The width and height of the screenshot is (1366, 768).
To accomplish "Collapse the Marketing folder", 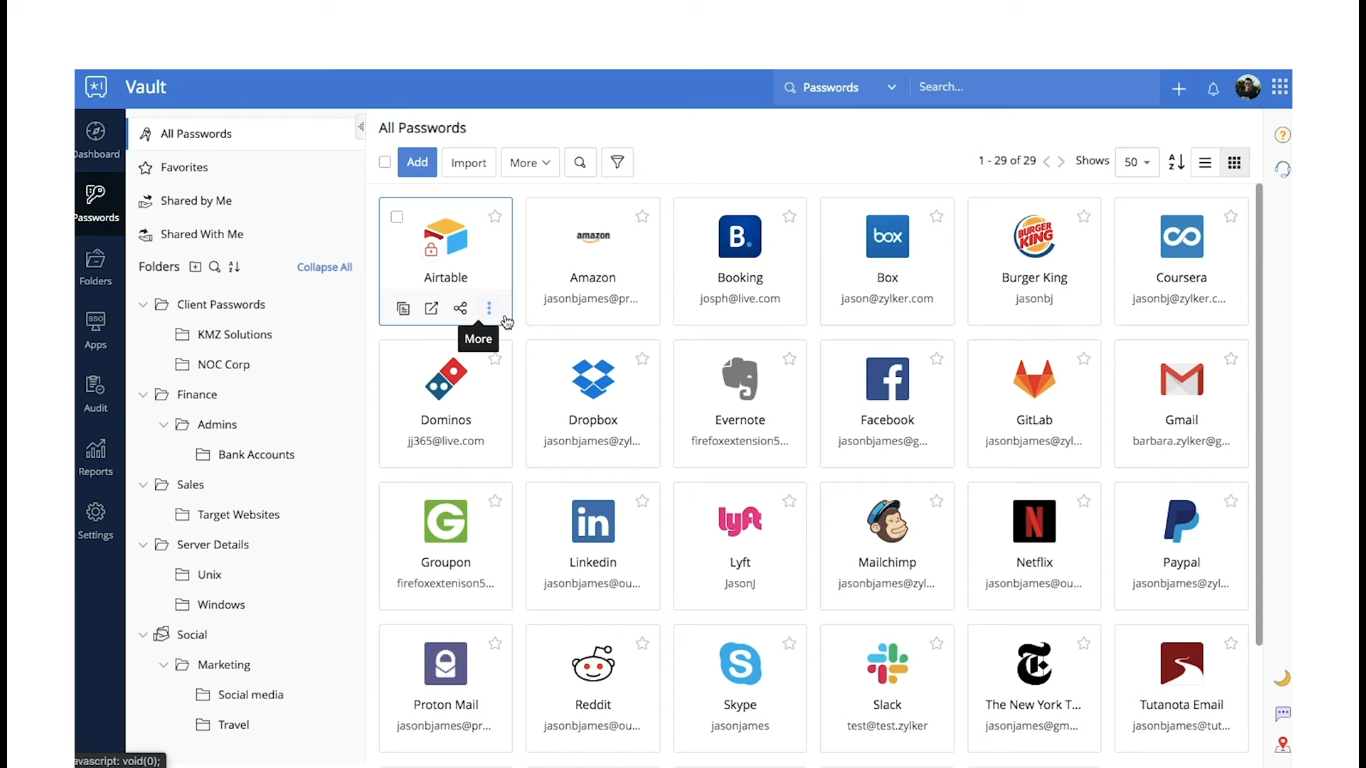I will click(x=164, y=664).
